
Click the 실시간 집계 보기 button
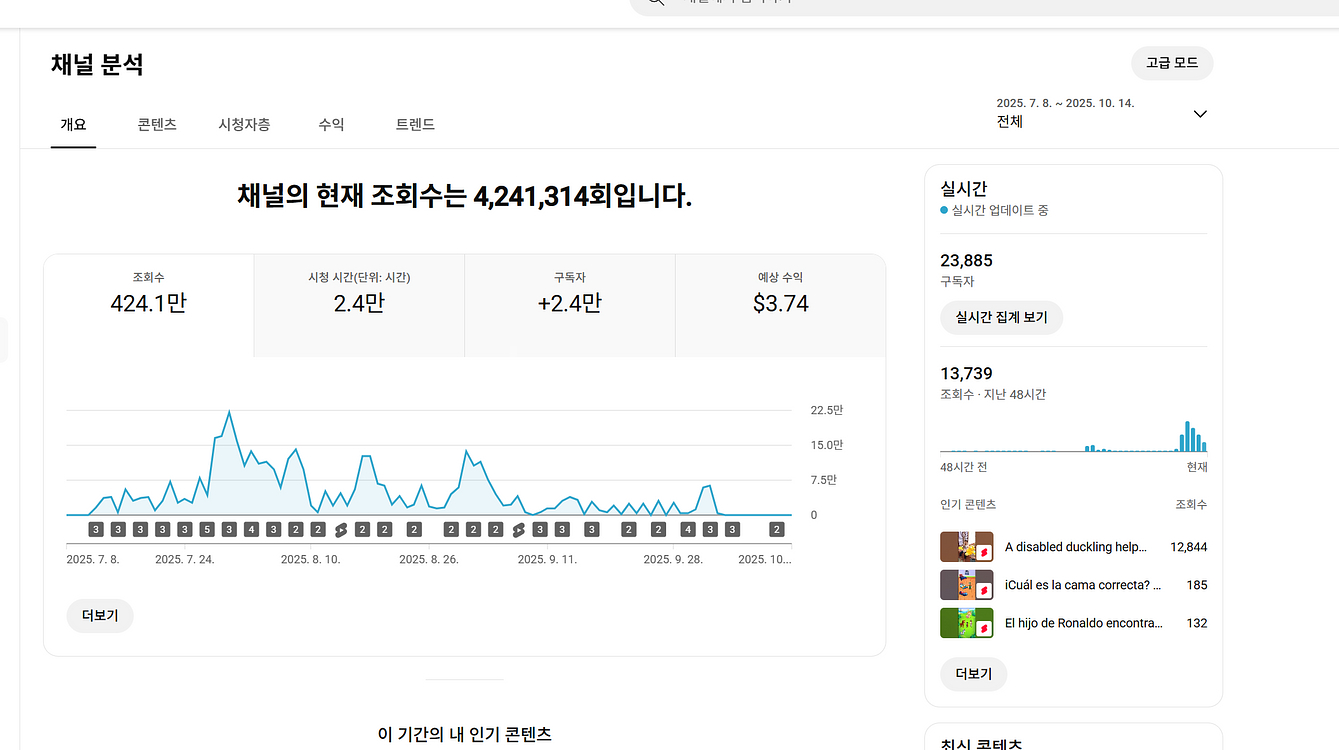pyautogui.click(x=1001, y=318)
